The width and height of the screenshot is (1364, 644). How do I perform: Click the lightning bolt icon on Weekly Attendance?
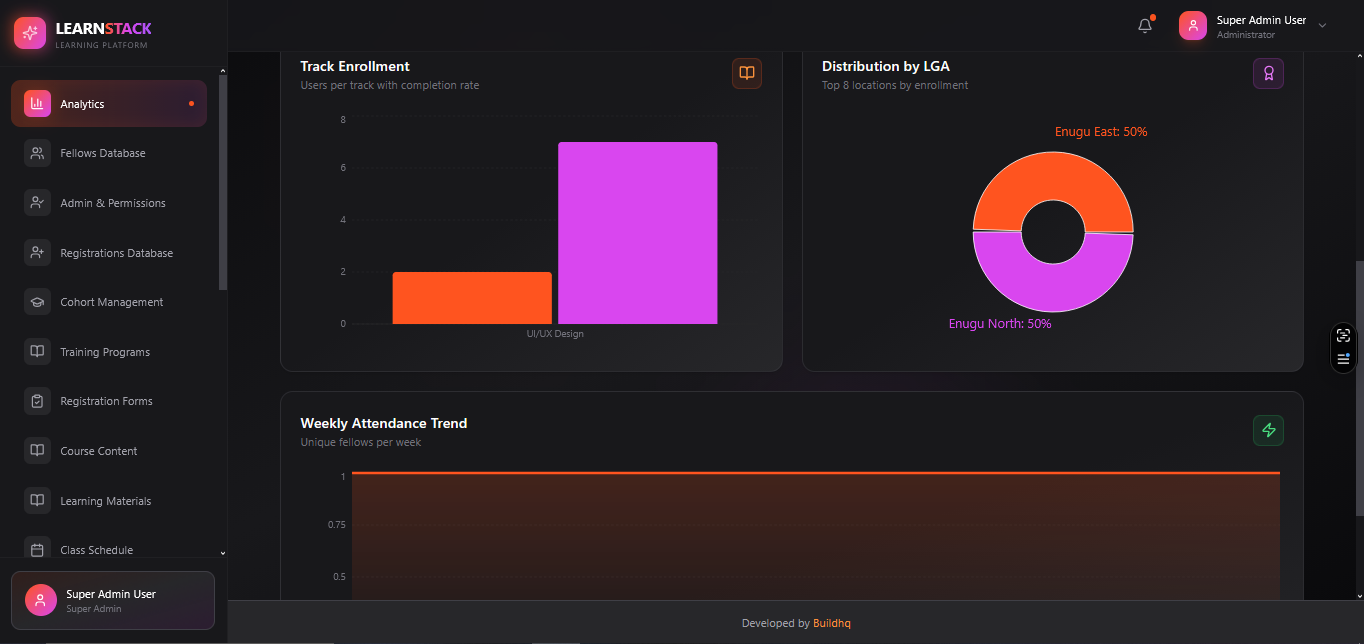(1268, 430)
